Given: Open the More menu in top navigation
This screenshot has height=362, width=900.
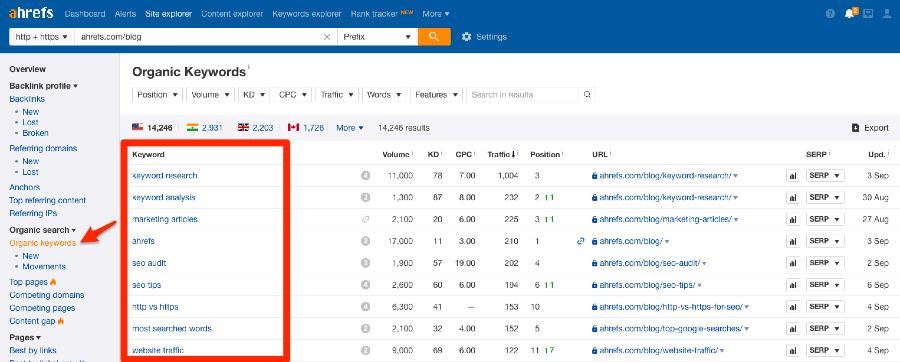Looking at the screenshot, I should click(x=436, y=14).
